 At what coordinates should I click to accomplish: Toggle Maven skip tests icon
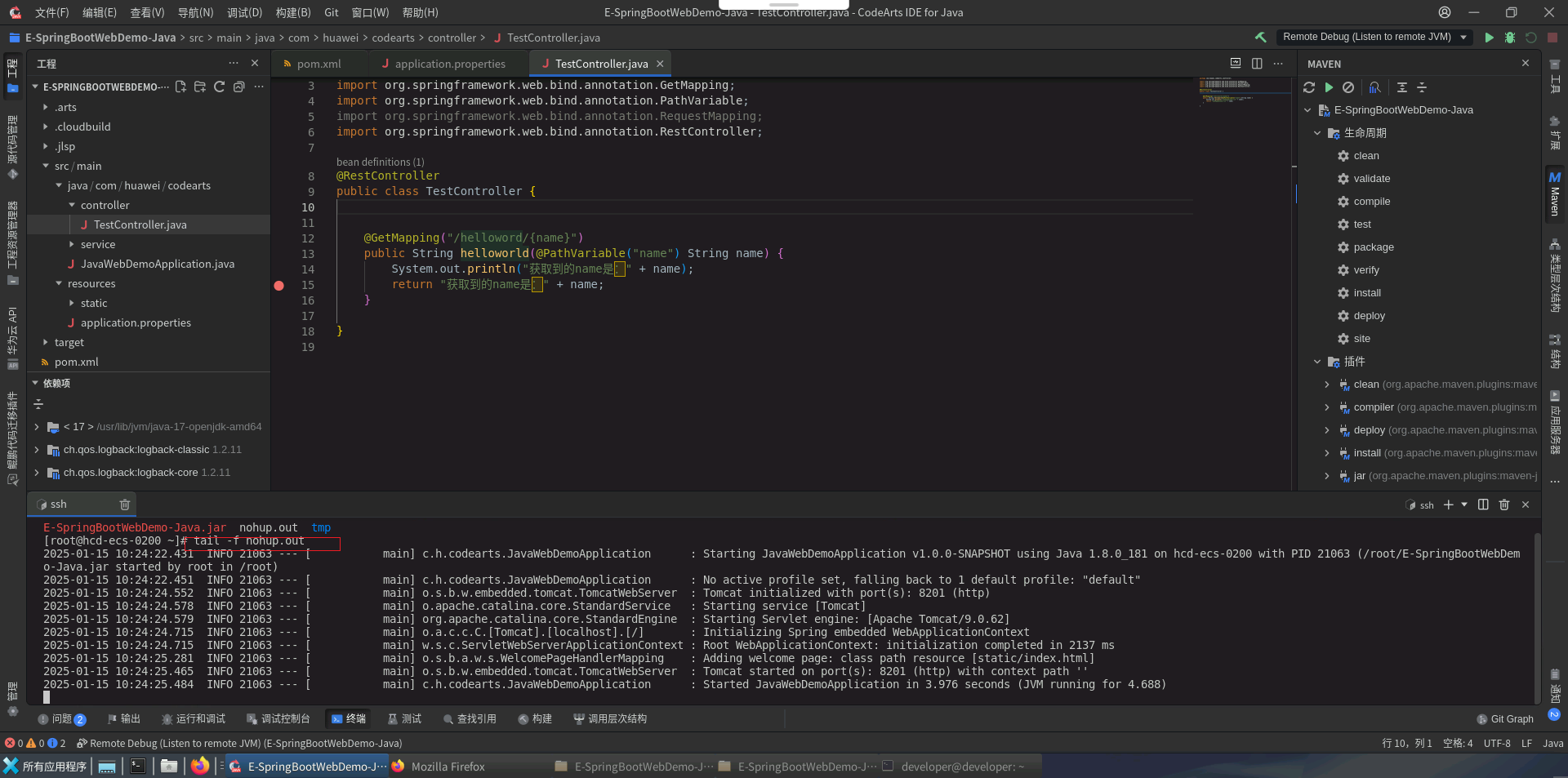coord(1348,87)
